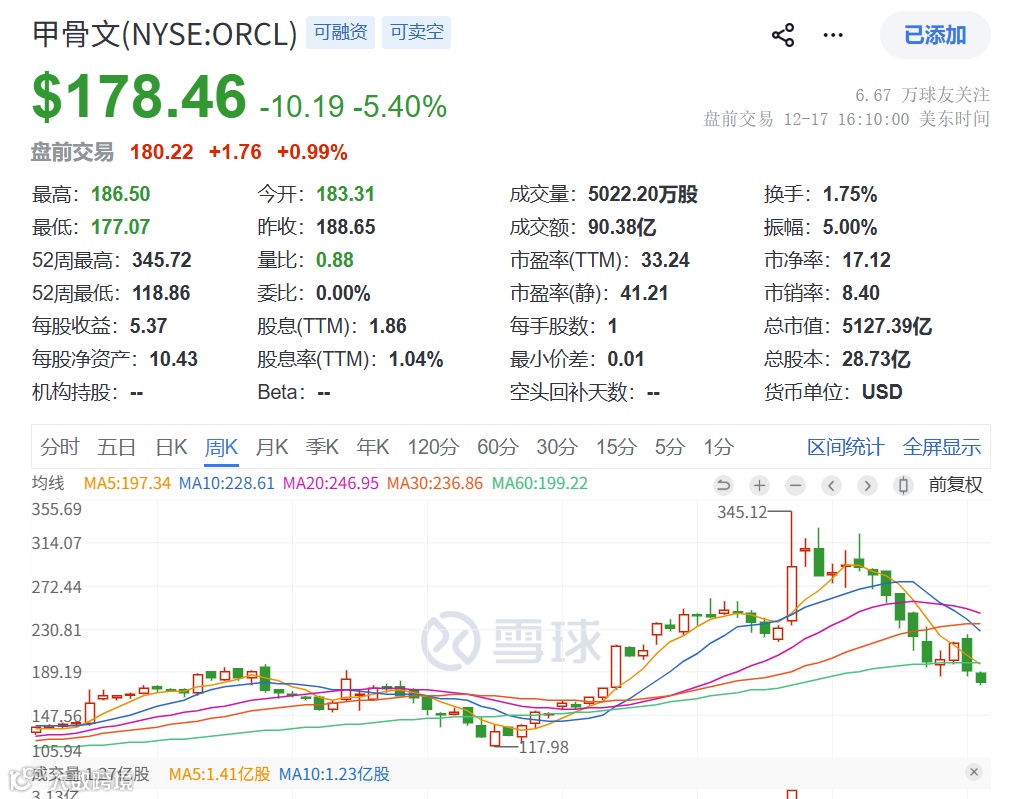Click the volume MA5:1.41亿股 label
Image resolution: width=1024 pixels, height=799 pixels.
pyautogui.click(x=219, y=774)
